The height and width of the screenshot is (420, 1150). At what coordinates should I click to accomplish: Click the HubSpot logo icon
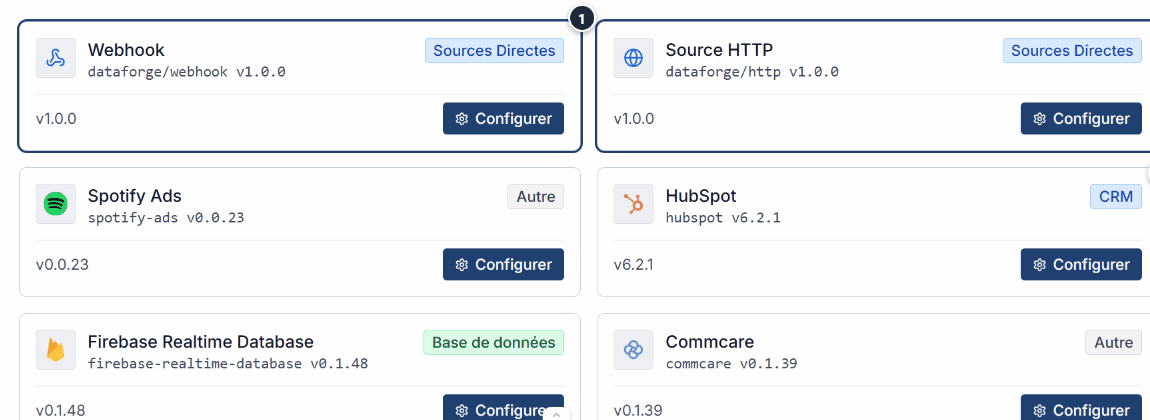click(x=633, y=204)
